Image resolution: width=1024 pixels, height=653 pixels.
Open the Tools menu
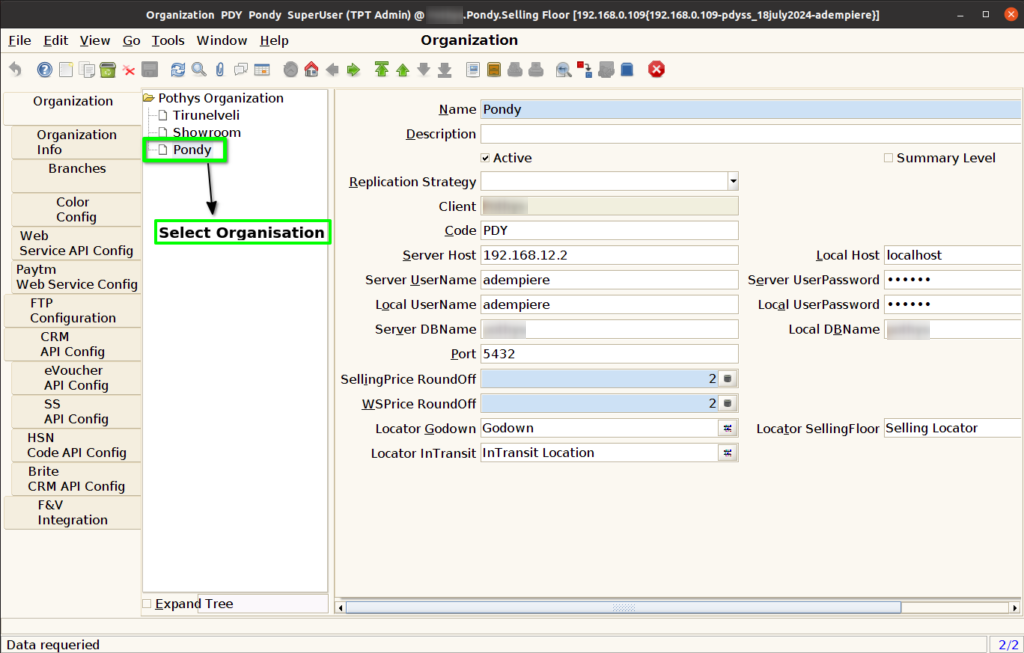point(168,40)
